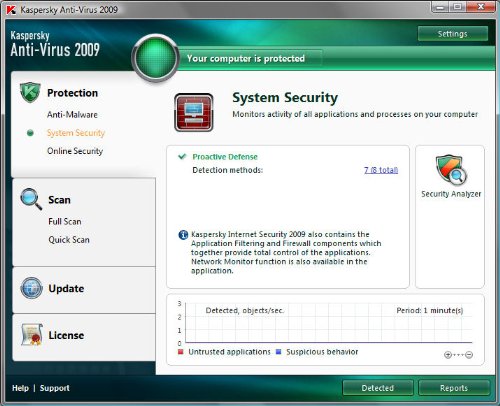Click the Scan magnifying glass icon
This screenshot has height=406, width=500.
[x=31, y=199]
